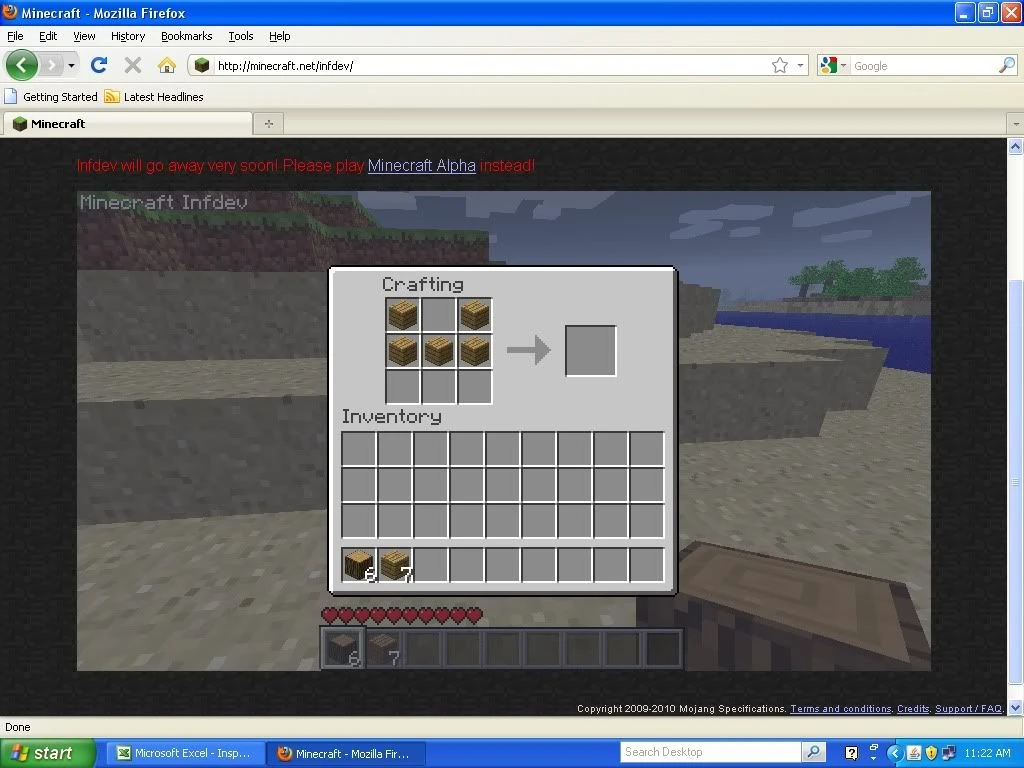Click the Google search input field
The height and width of the screenshot is (768, 1024).
[924, 66]
